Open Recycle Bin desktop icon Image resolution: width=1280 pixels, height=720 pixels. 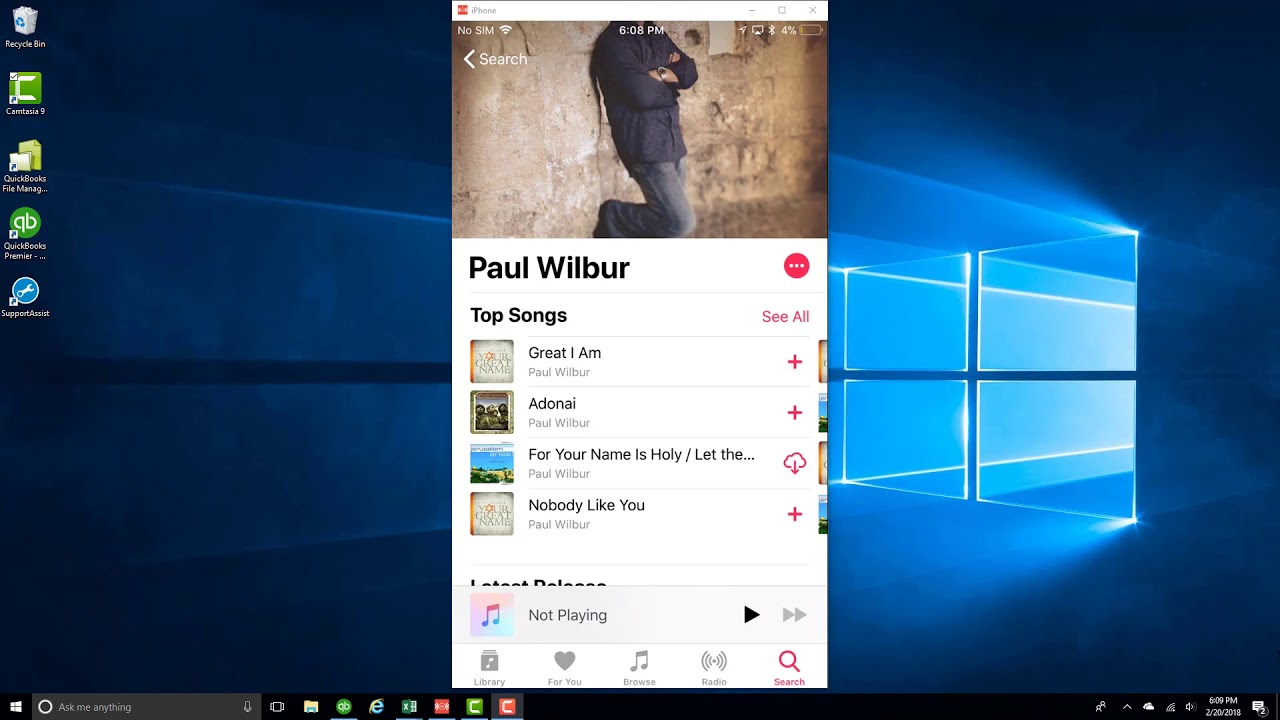(x=25, y=28)
